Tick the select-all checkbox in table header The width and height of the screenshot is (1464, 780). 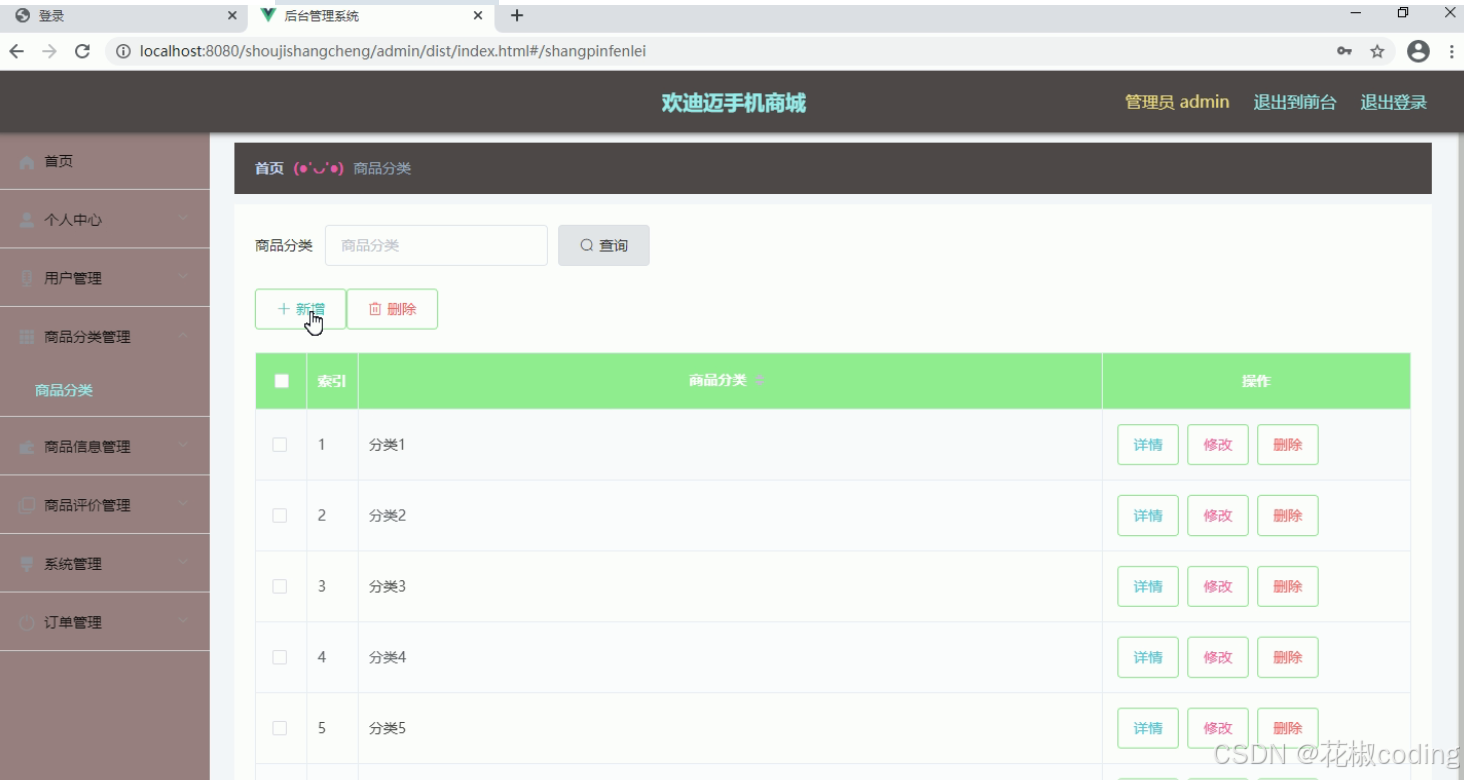tap(282, 381)
